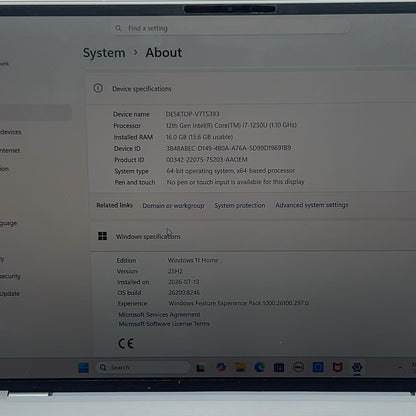Open the System protection link
The width and height of the screenshot is (416, 416).
tap(240, 205)
